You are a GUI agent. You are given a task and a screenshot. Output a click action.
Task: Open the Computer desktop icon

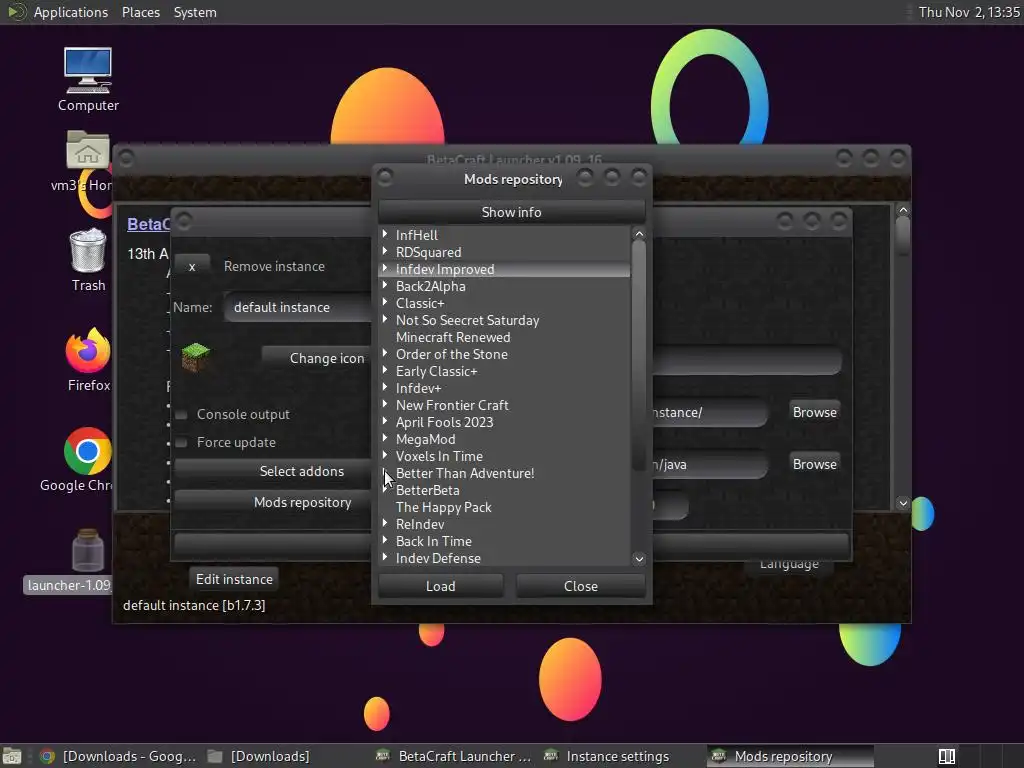click(88, 71)
